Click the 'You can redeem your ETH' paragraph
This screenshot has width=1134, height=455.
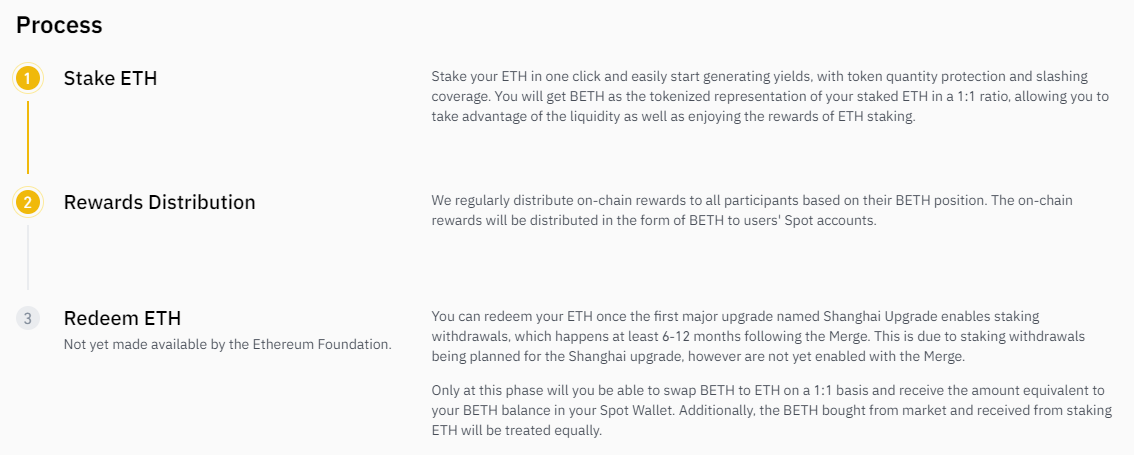pyautogui.click(x=757, y=336)
